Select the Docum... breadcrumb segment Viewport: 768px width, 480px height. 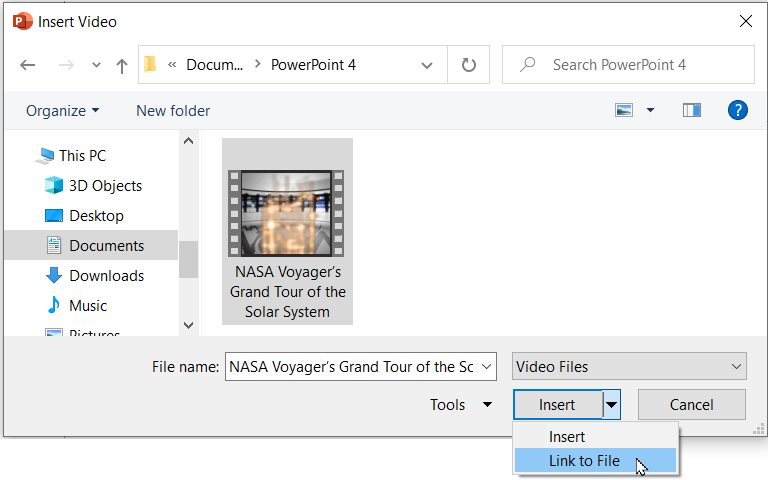point(215,65)
